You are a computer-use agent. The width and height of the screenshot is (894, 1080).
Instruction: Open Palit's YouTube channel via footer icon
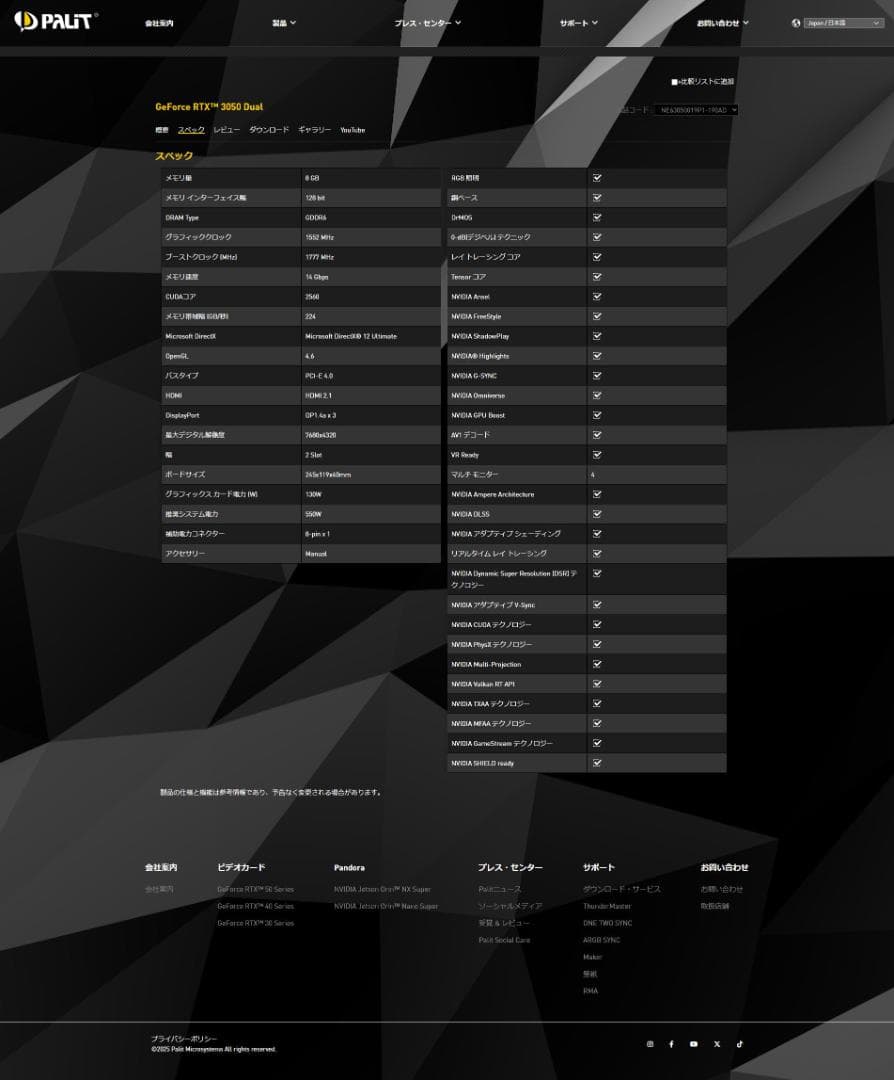pos(694,1043)
